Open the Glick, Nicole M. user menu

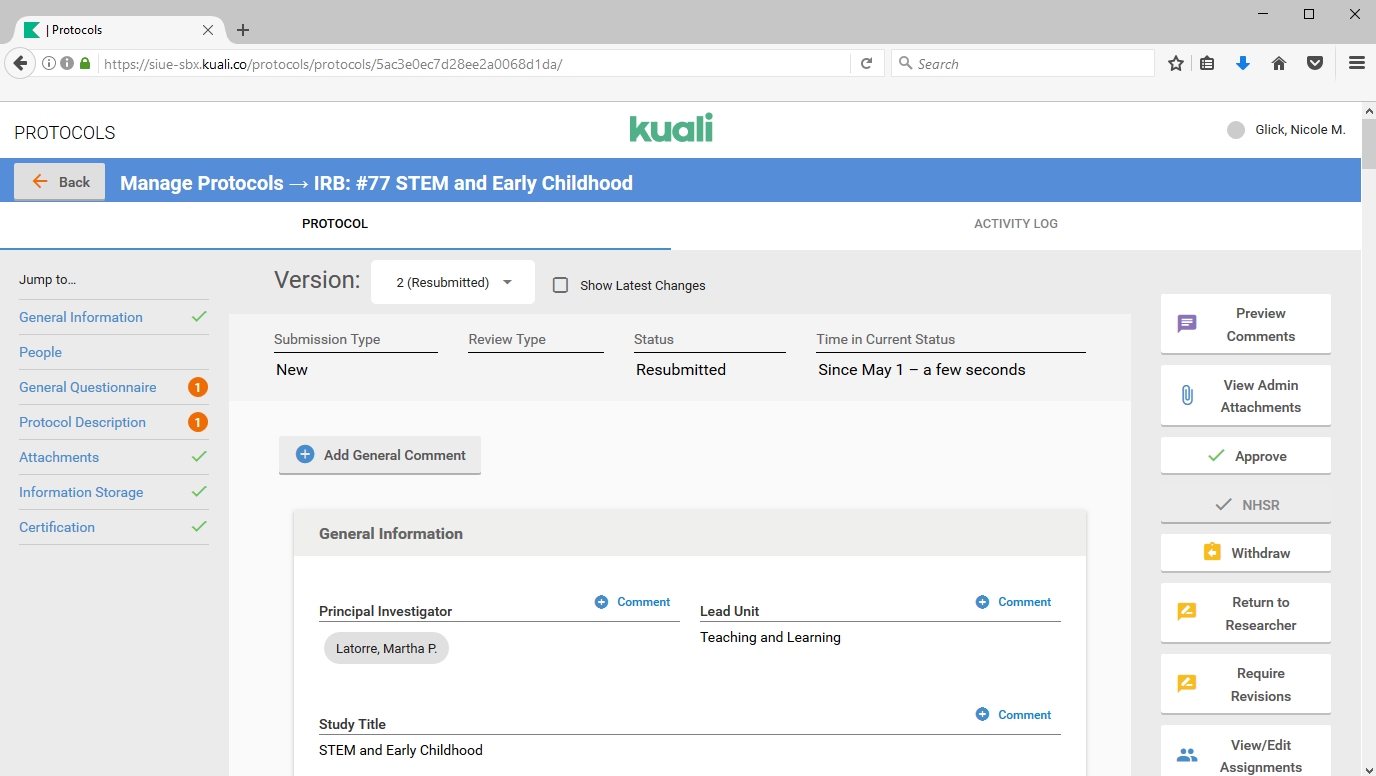point(1287,130)
